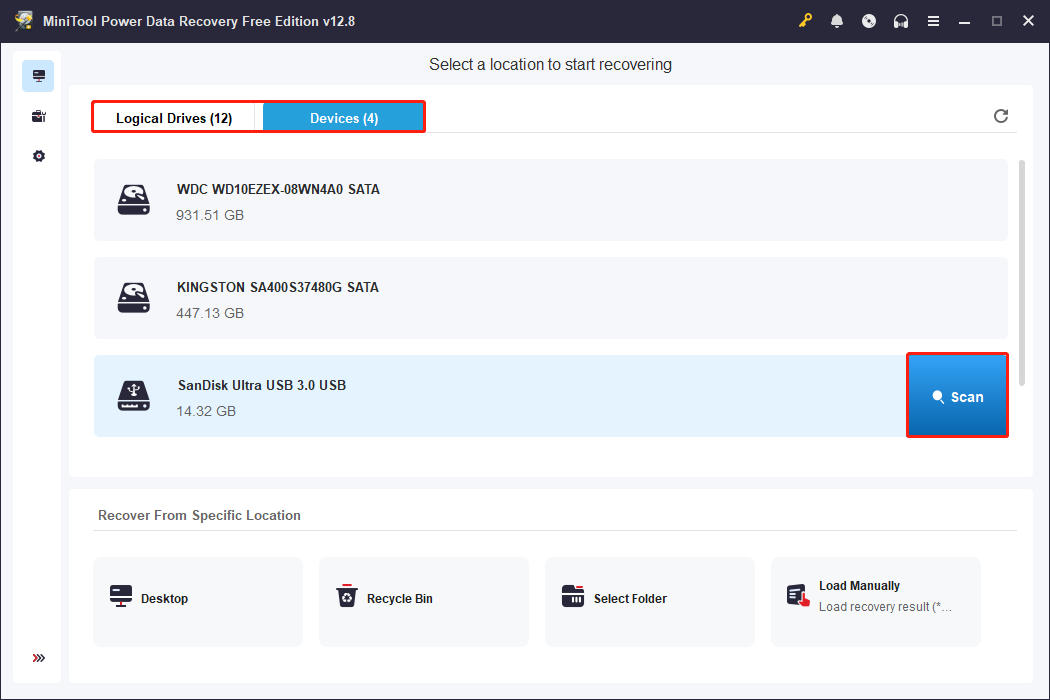This screenshot has width=1050, height=700.
Task: Select the WDC WD10EZEX SATA drive
Action: tap(550, 200)
